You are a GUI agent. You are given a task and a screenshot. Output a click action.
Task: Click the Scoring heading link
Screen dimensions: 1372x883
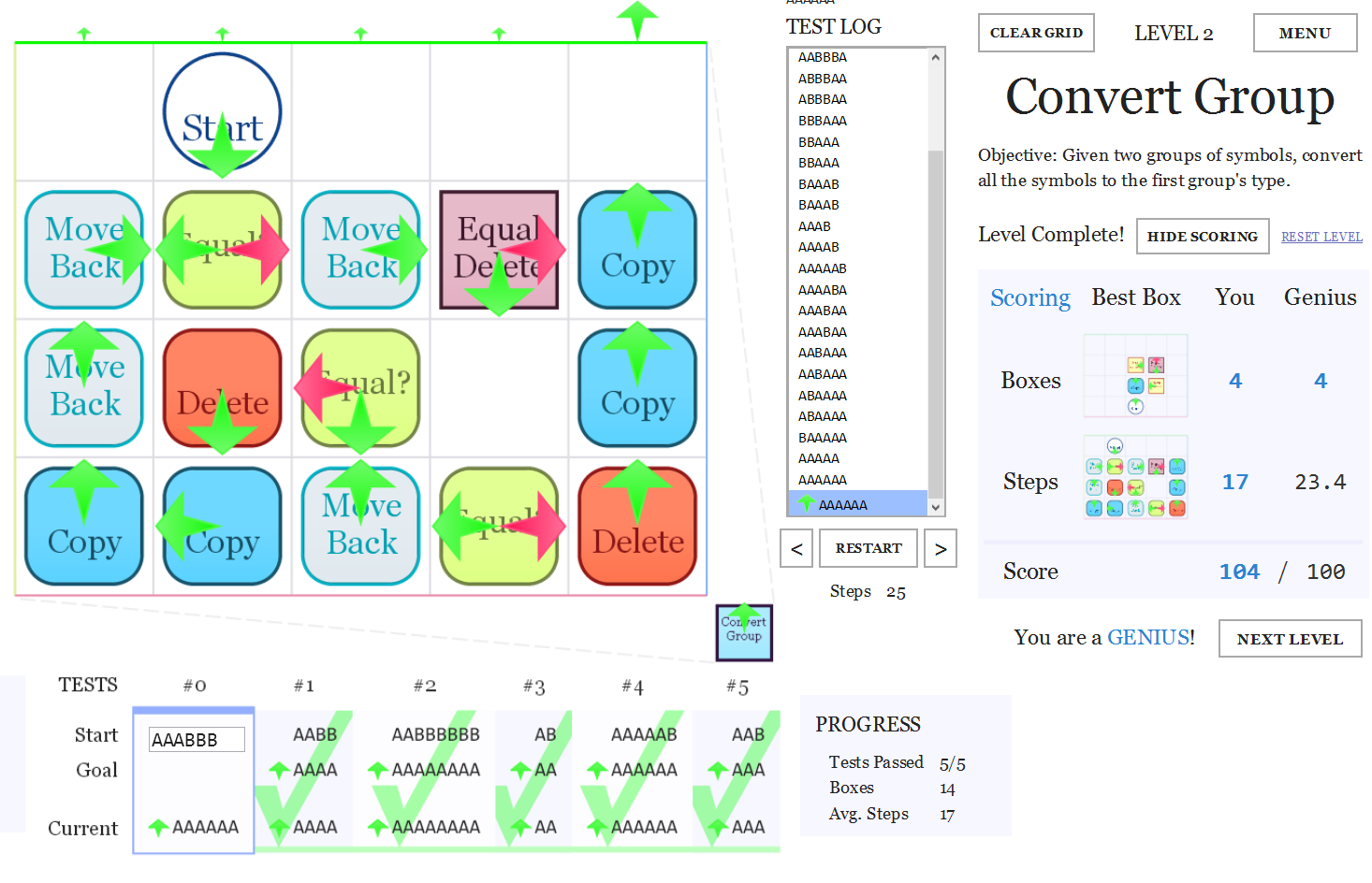tap(1030, 297)
